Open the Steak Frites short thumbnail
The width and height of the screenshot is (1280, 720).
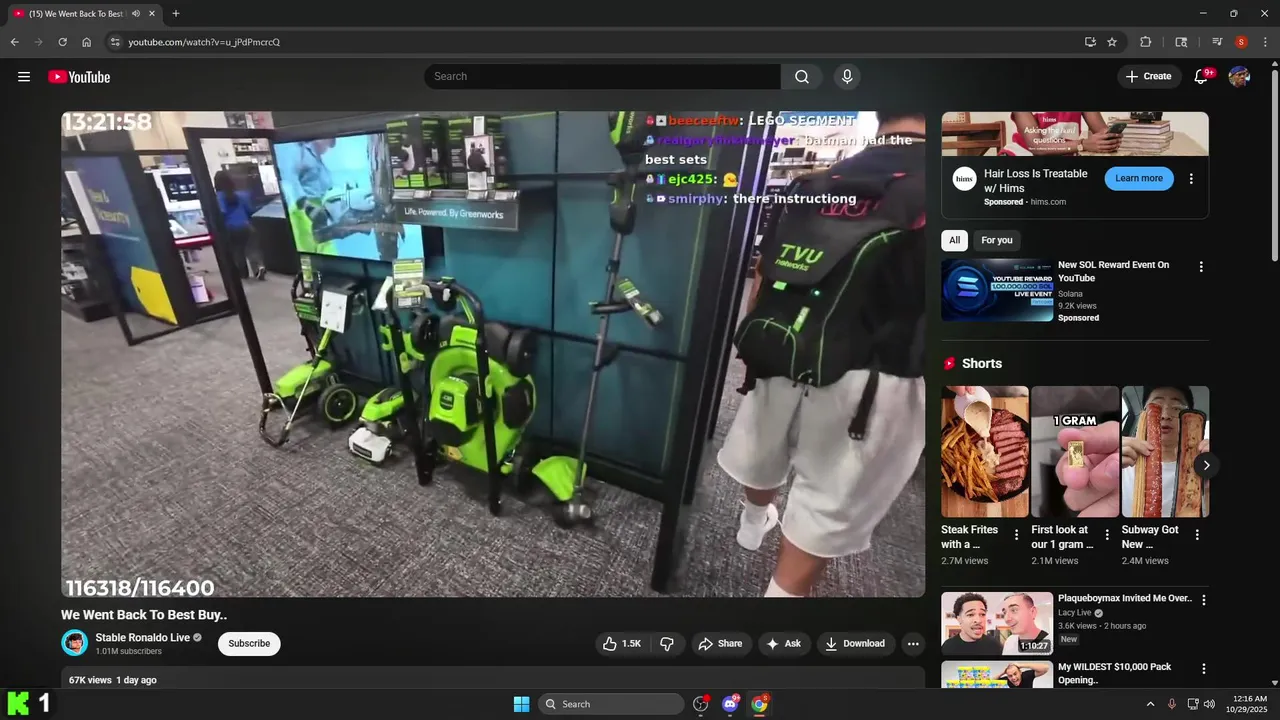pyautogui.click(x=984, y=452)
